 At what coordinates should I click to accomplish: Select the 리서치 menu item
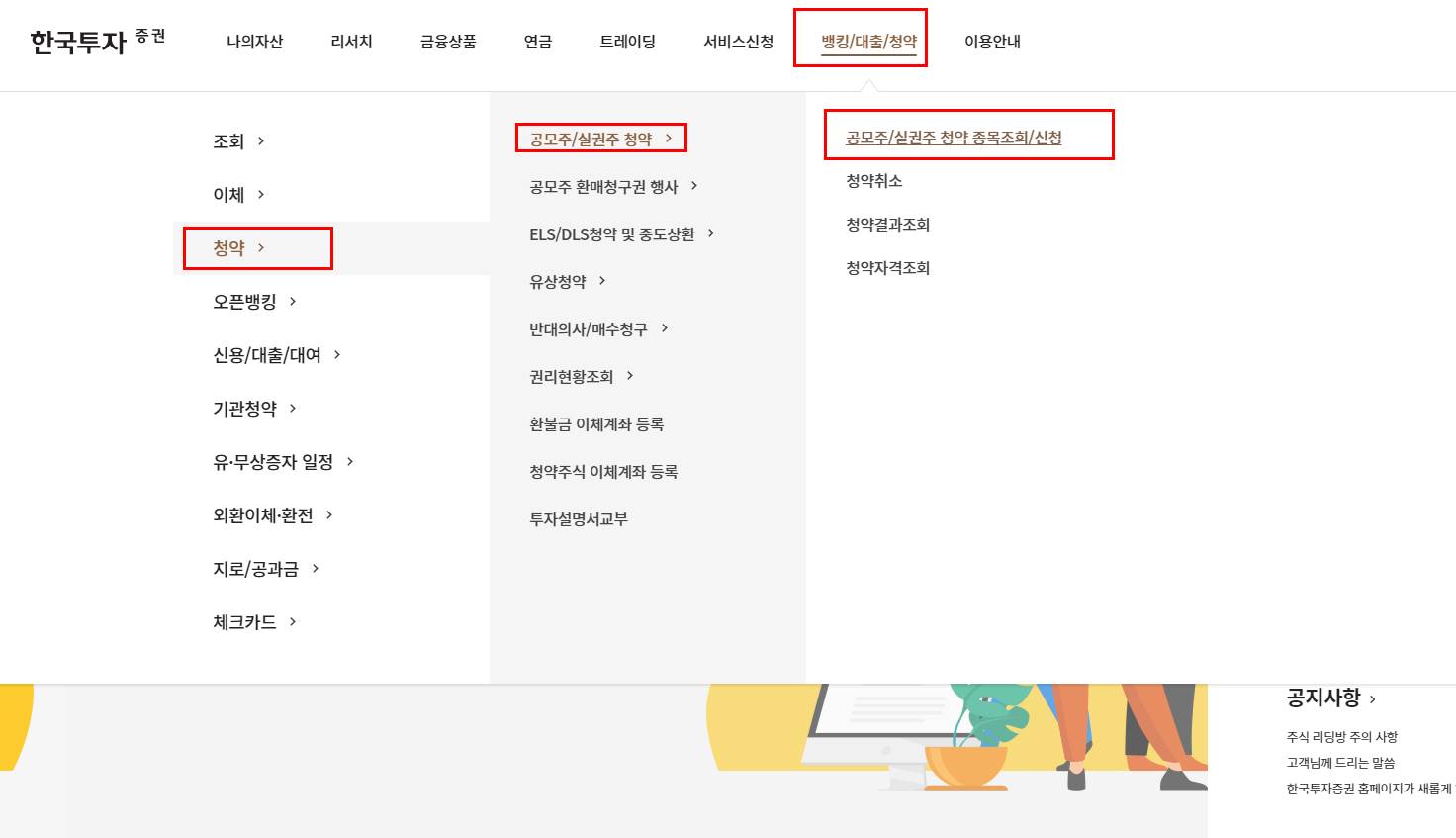click(350, 41)
